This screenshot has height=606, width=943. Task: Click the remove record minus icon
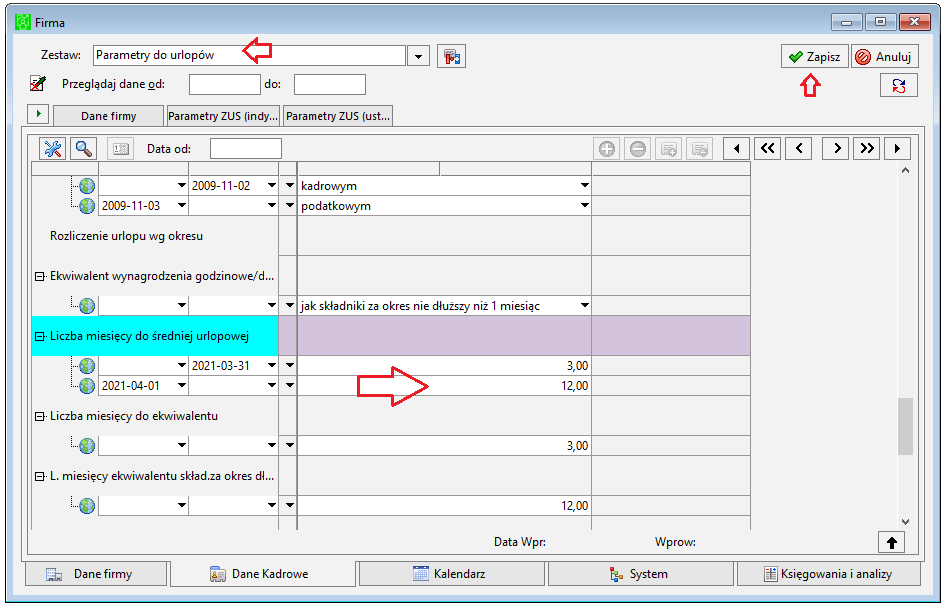point(638,148)
